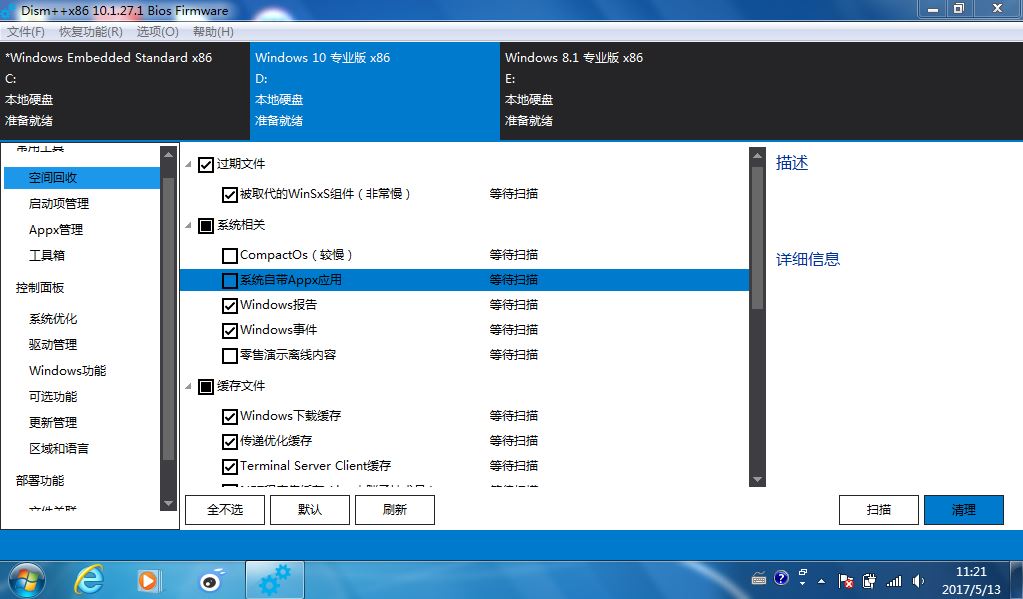This screenshot has height=599, width=1023.
Task: Open Appx管理 in the sidebar
Action: pyautogui.click(x=55, y=230)
